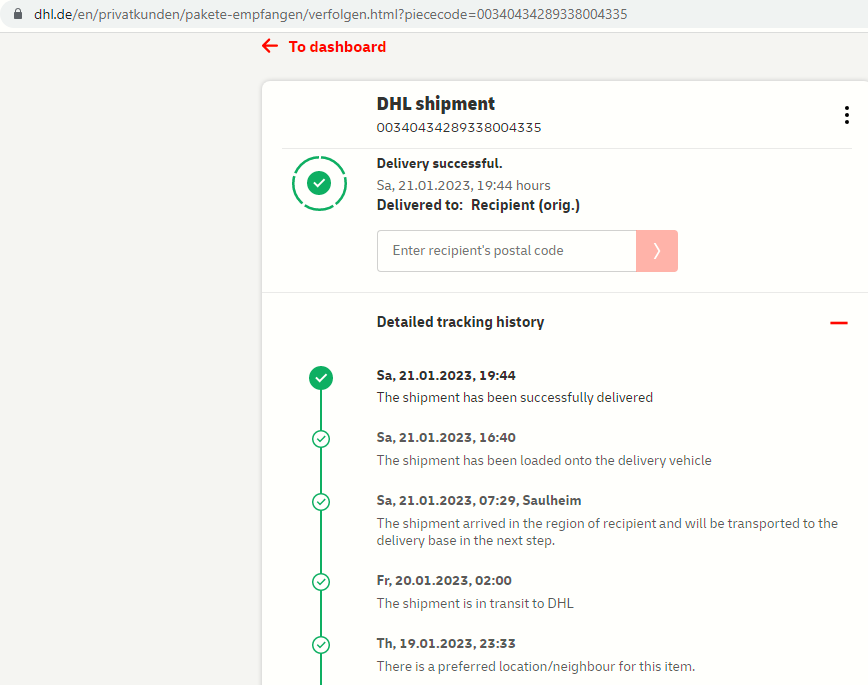Click the filled green checkmark at 19:44

pos(321,377)
